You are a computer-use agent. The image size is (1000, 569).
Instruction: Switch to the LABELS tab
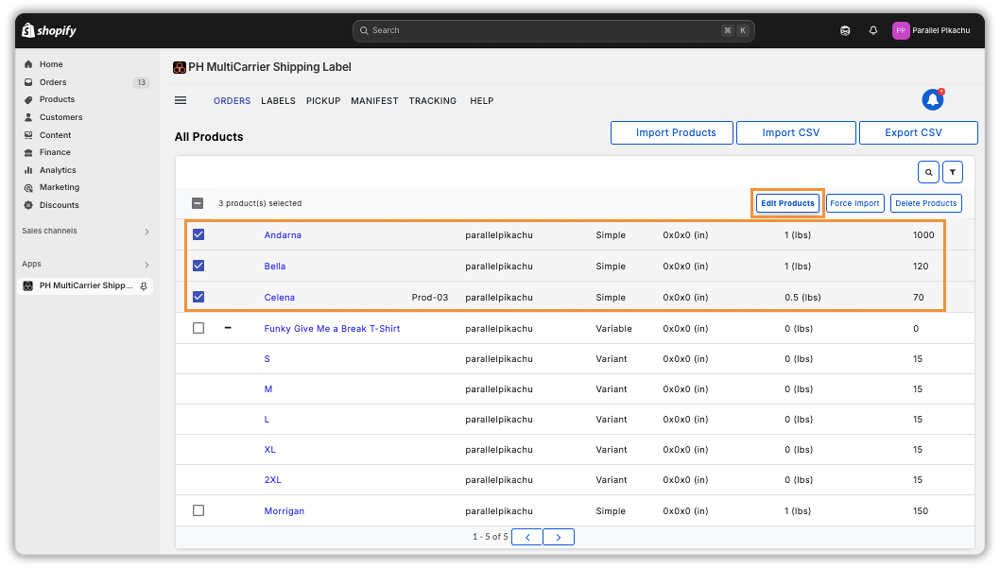click(278, 101)
